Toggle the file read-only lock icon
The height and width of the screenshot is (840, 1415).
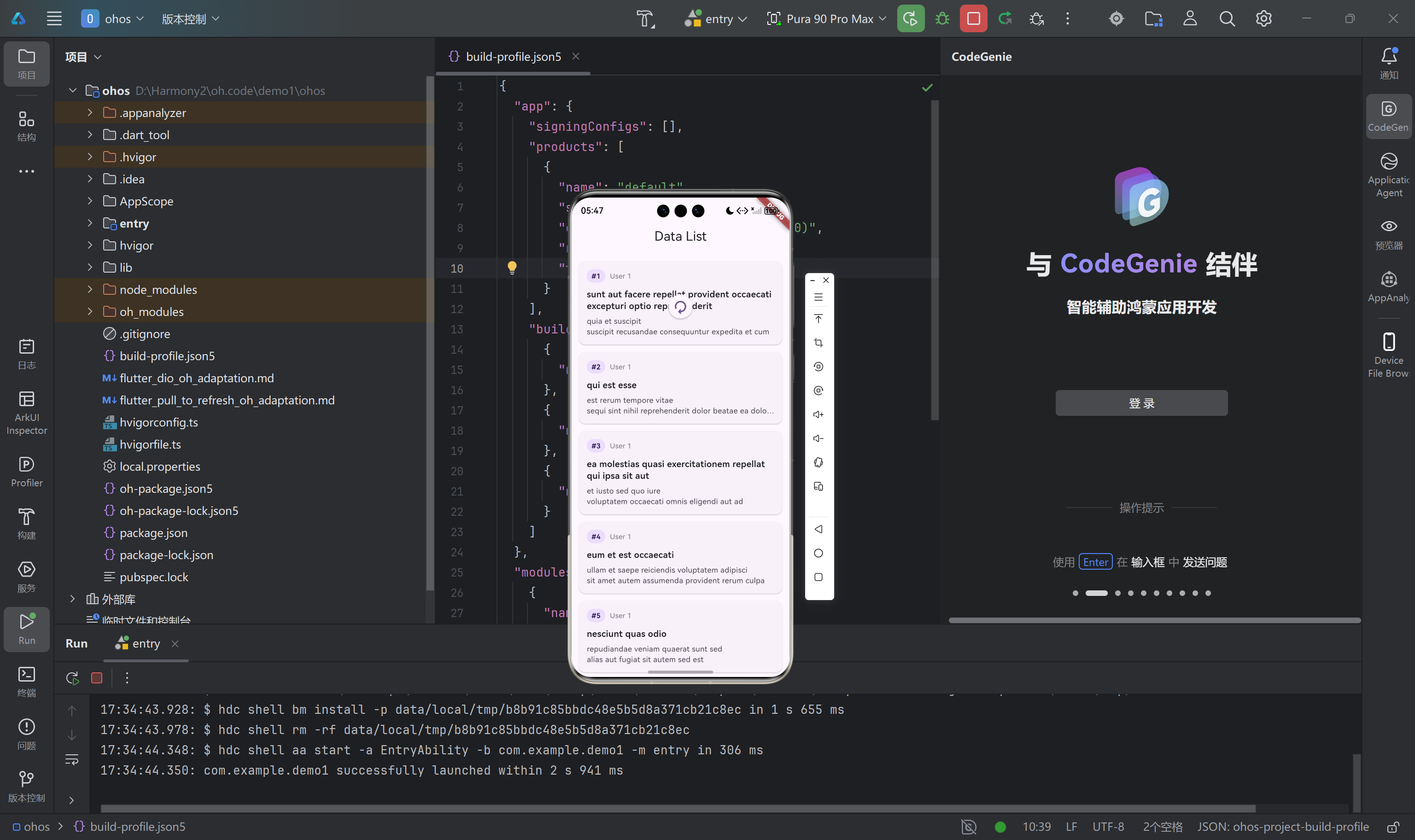pyautogui.click(x=1393, y=827)
